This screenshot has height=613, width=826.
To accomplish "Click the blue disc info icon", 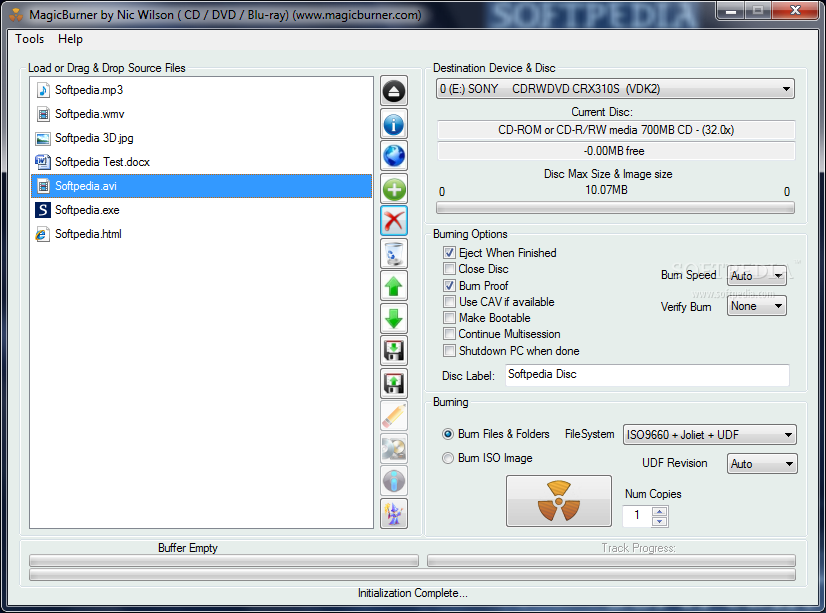I will tap(394, 124).
